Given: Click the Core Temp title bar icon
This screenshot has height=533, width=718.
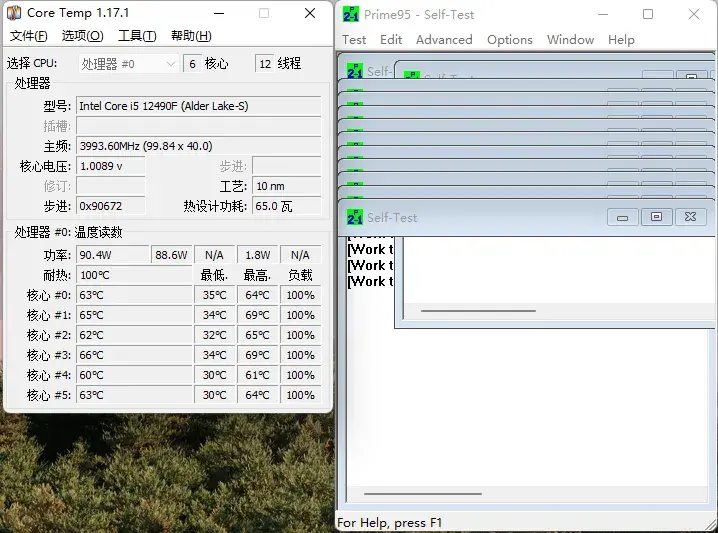Looking at the screenshot, I should click(x=14, y=13).
